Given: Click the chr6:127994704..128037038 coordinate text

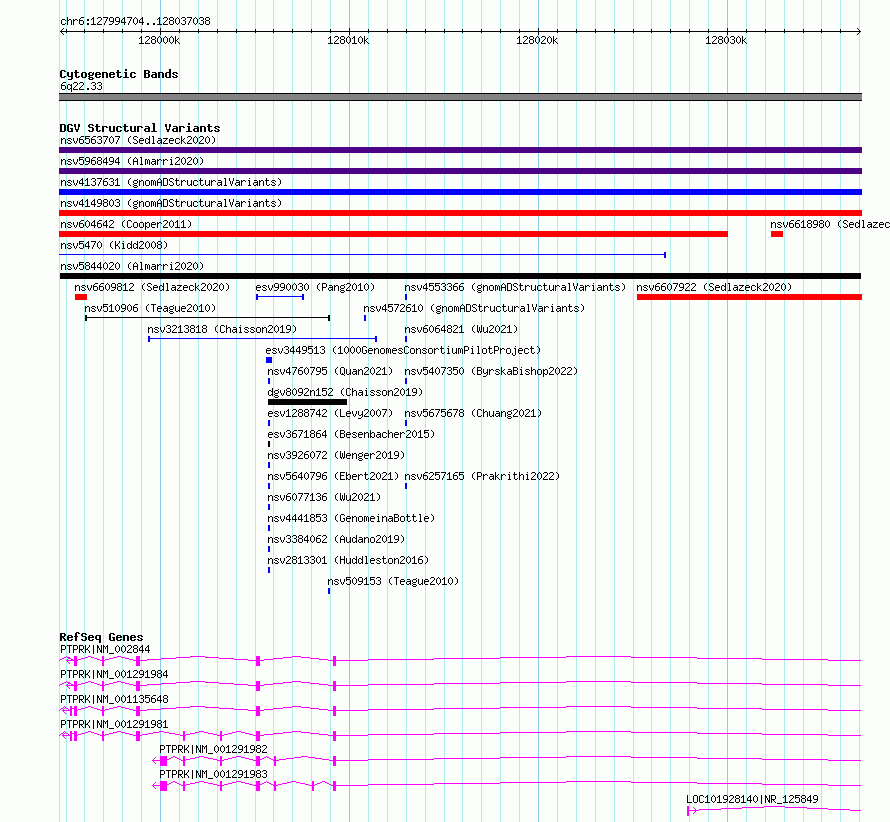Looking at the screenshot, I should (135, 22).
